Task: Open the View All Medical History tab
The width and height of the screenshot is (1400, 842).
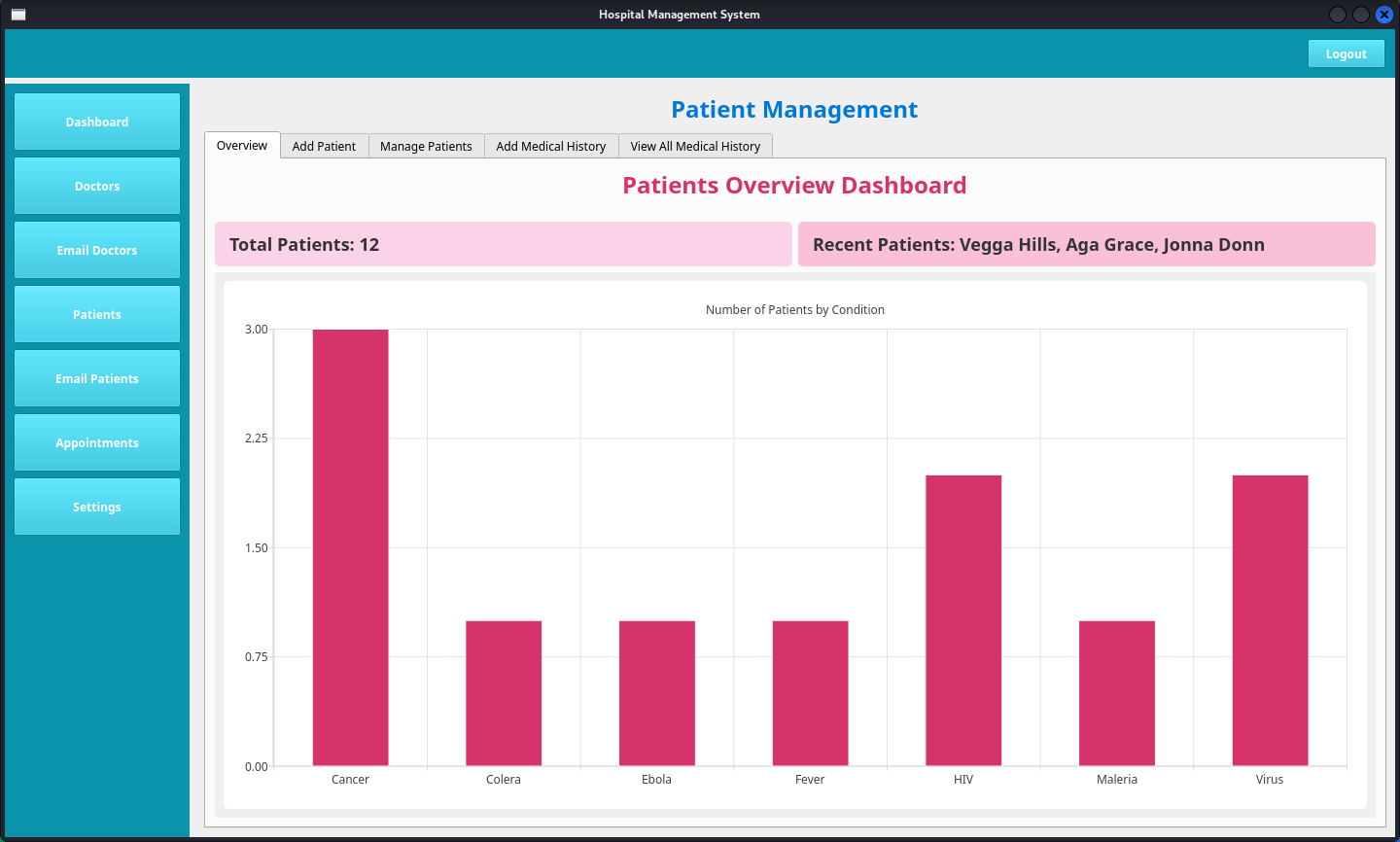Action: [x=695, y=147]
